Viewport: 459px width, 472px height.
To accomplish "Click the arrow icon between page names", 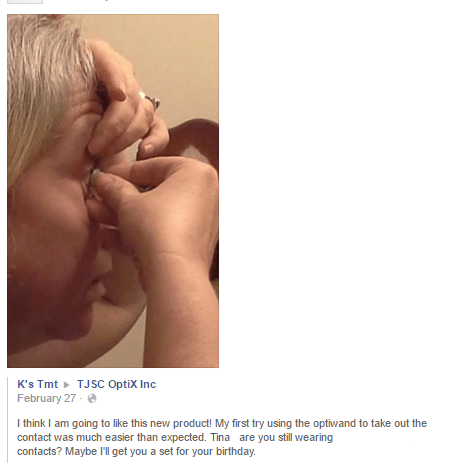I will click(67, 385).
